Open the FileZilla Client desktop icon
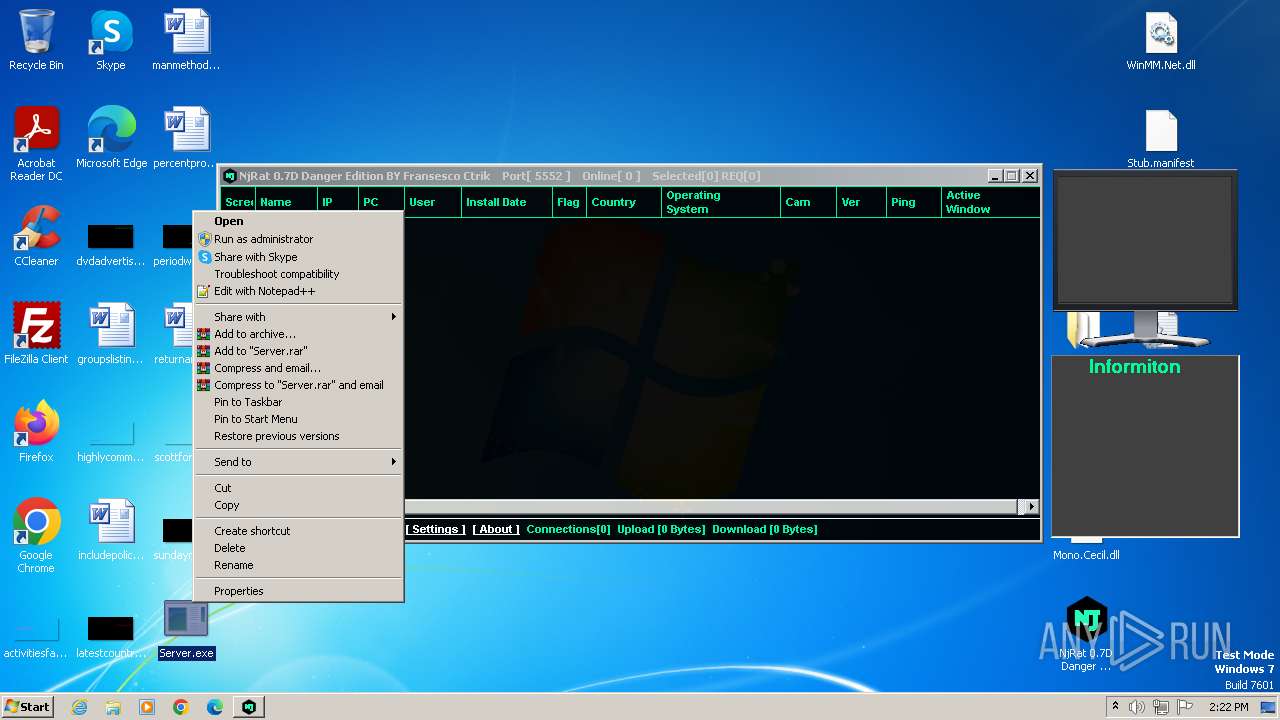 point(36,334)
